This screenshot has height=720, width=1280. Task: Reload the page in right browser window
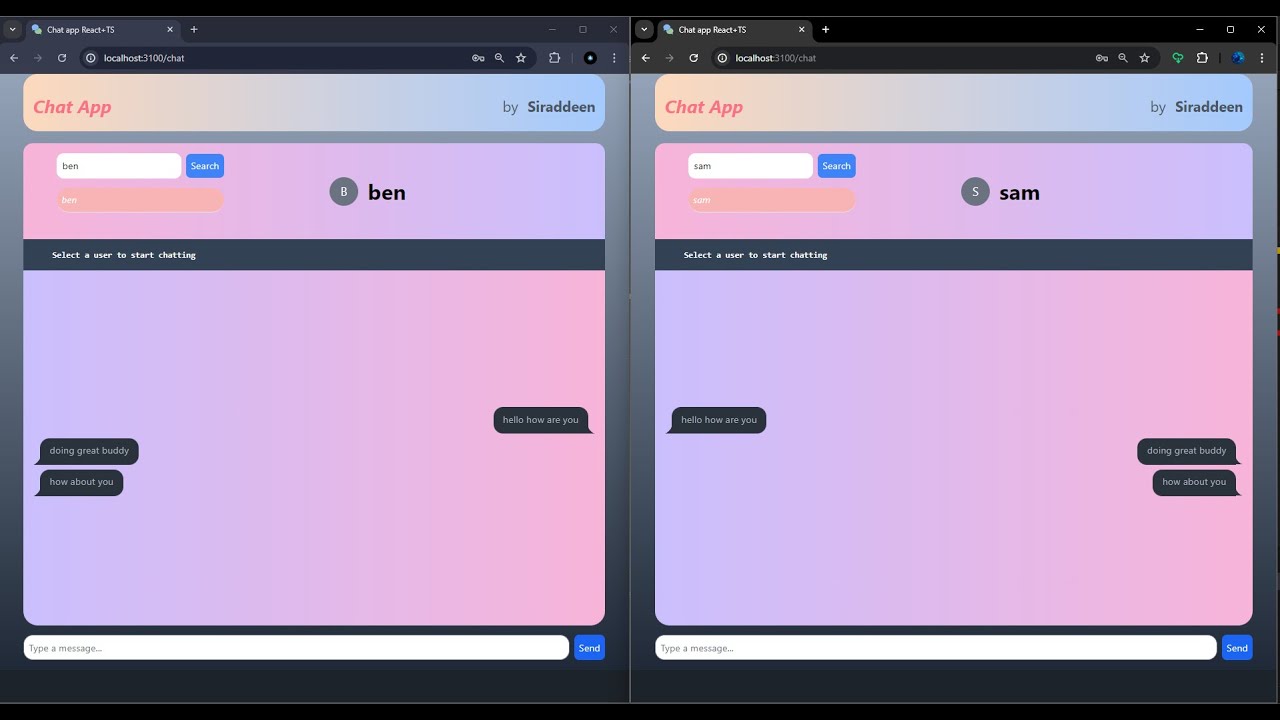point(693,58)
